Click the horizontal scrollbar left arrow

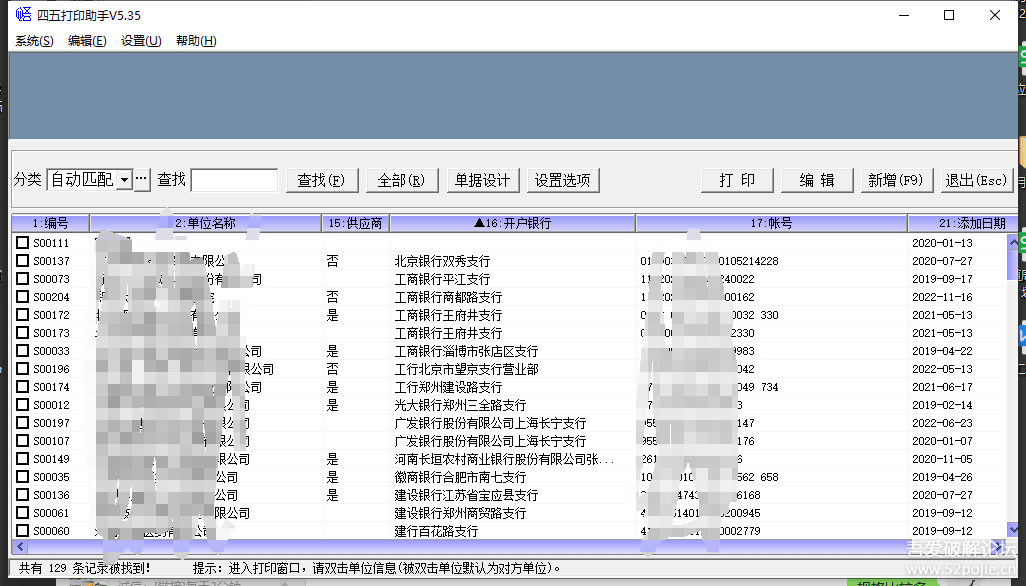[x=20, y=547]
